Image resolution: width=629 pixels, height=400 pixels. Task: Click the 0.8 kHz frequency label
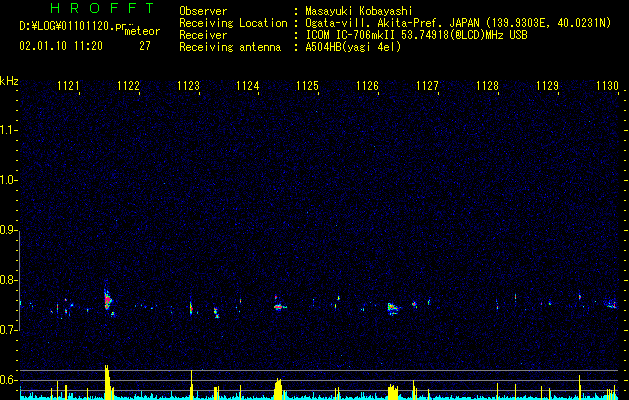pyautogui.click(x=8, y=280)
